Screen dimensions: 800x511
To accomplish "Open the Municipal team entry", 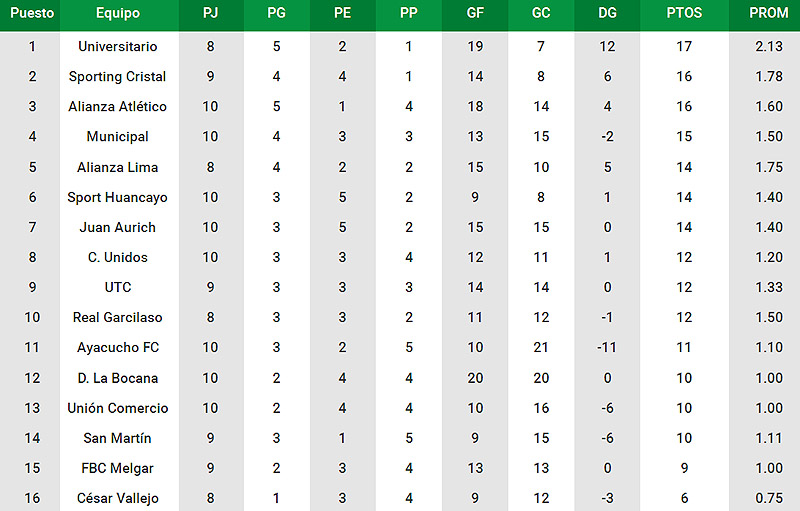I will point(117,137).
